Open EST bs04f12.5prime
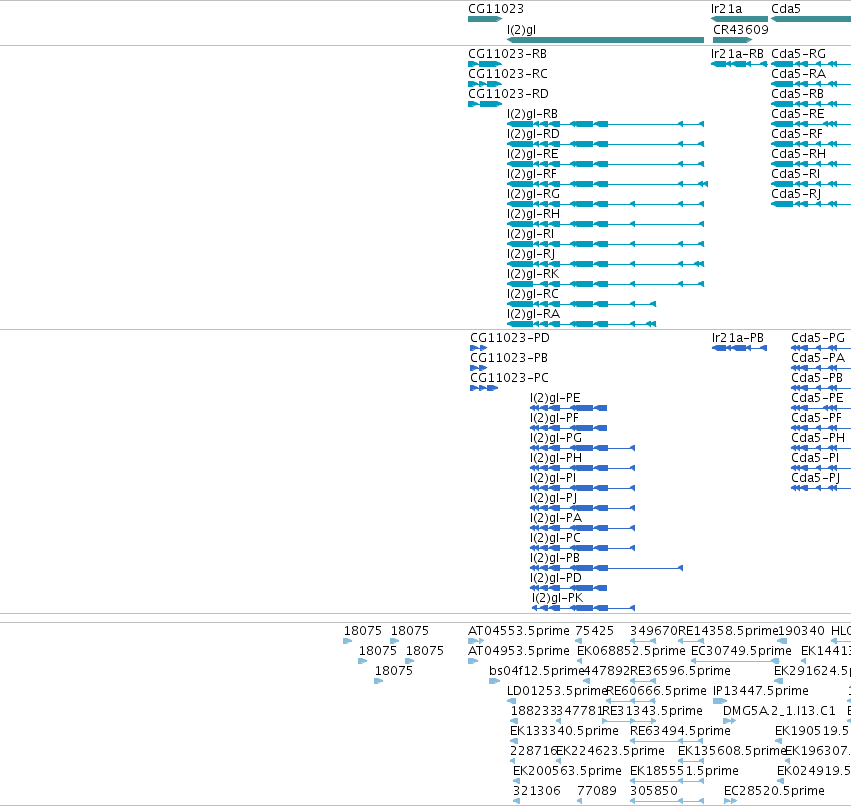This screenshot has height=806, width=851. [536, 671]
